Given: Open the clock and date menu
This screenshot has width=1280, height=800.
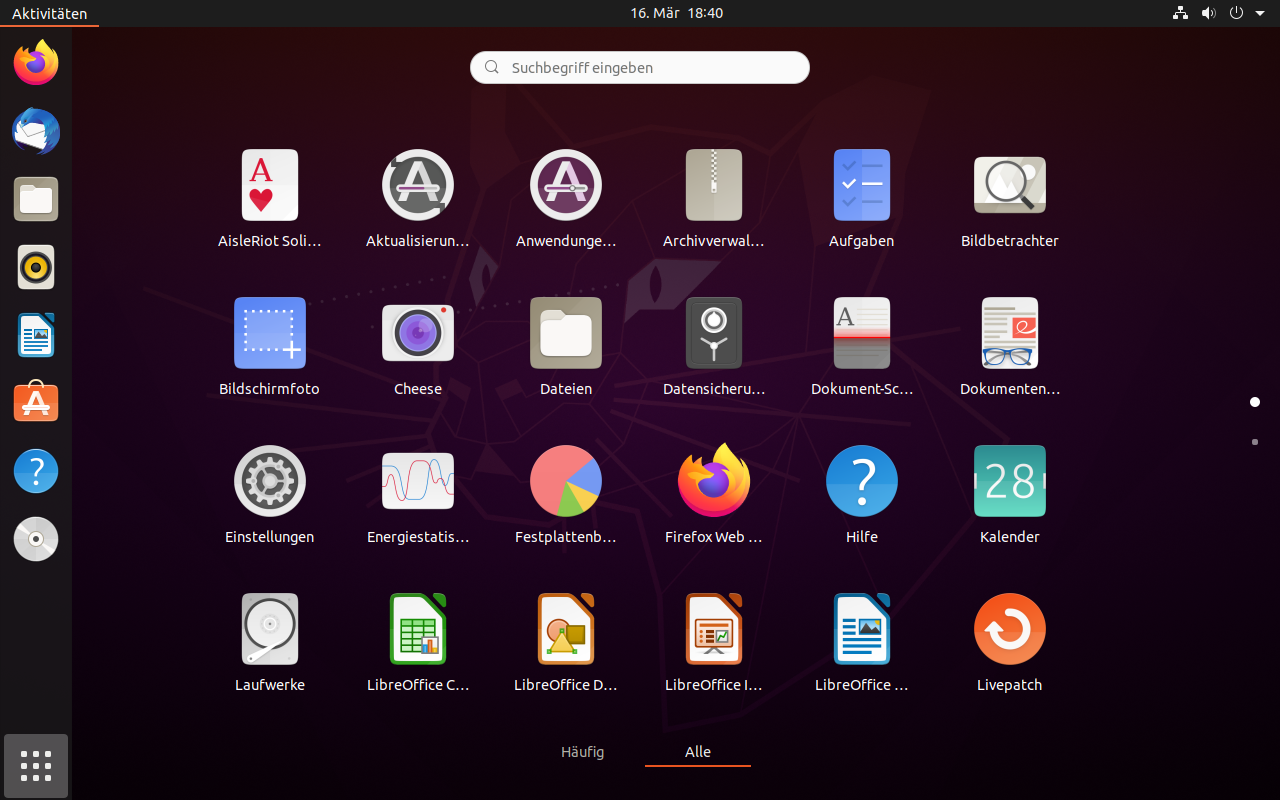Looking at the screenshot, I should [676, 13].
